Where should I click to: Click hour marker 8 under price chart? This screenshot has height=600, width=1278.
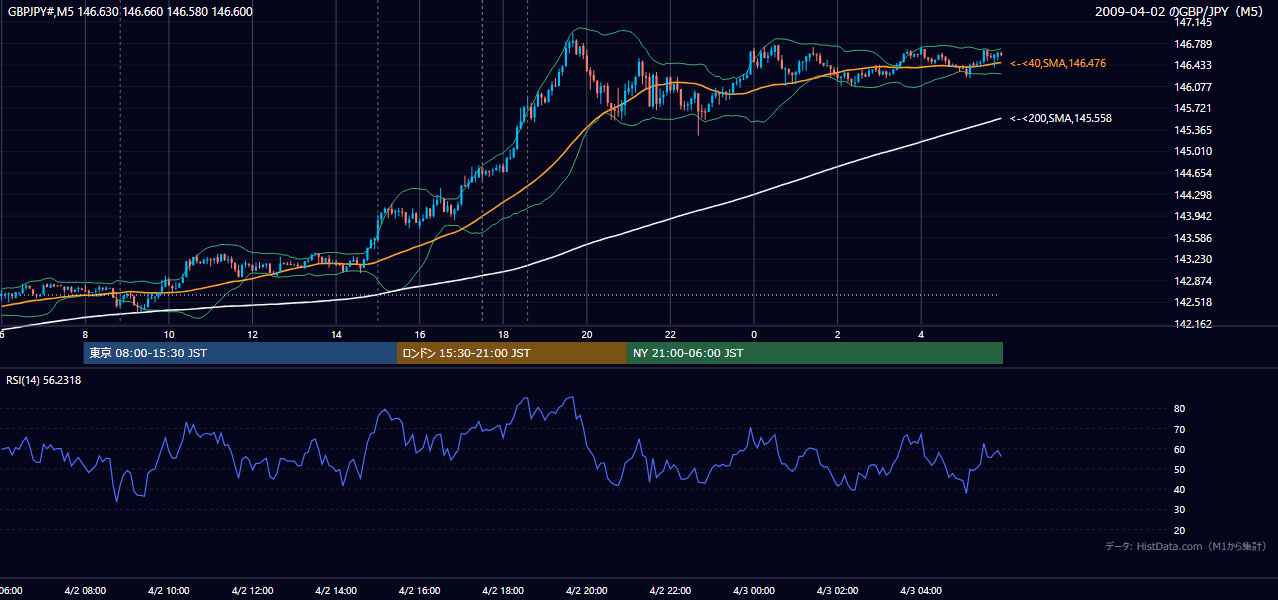[85, 334]
